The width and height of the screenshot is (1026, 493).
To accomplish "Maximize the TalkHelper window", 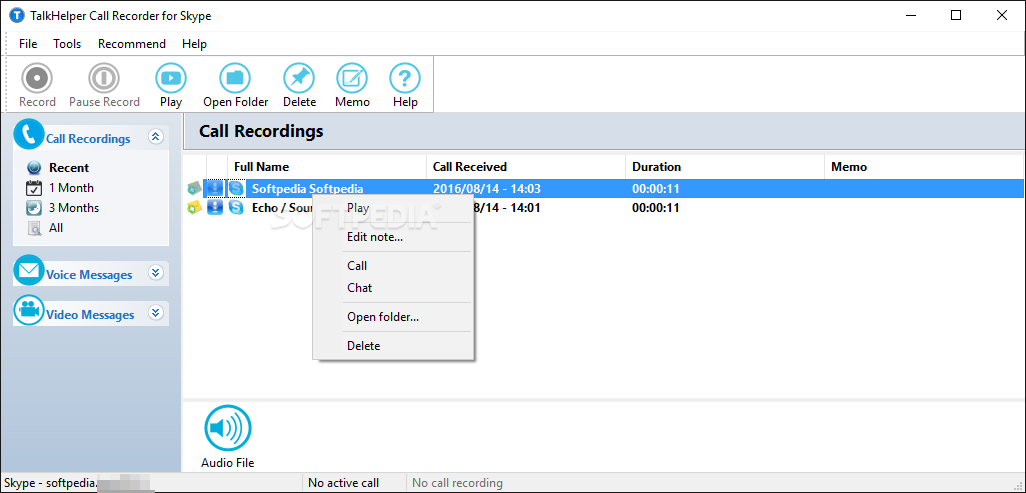I will (956, 16).
